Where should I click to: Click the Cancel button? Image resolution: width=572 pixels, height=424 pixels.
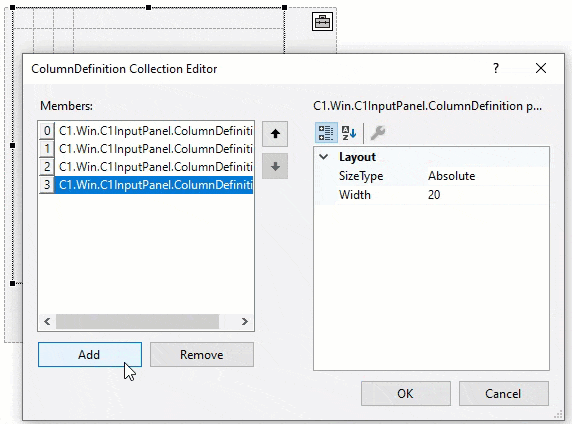(503, 393)
